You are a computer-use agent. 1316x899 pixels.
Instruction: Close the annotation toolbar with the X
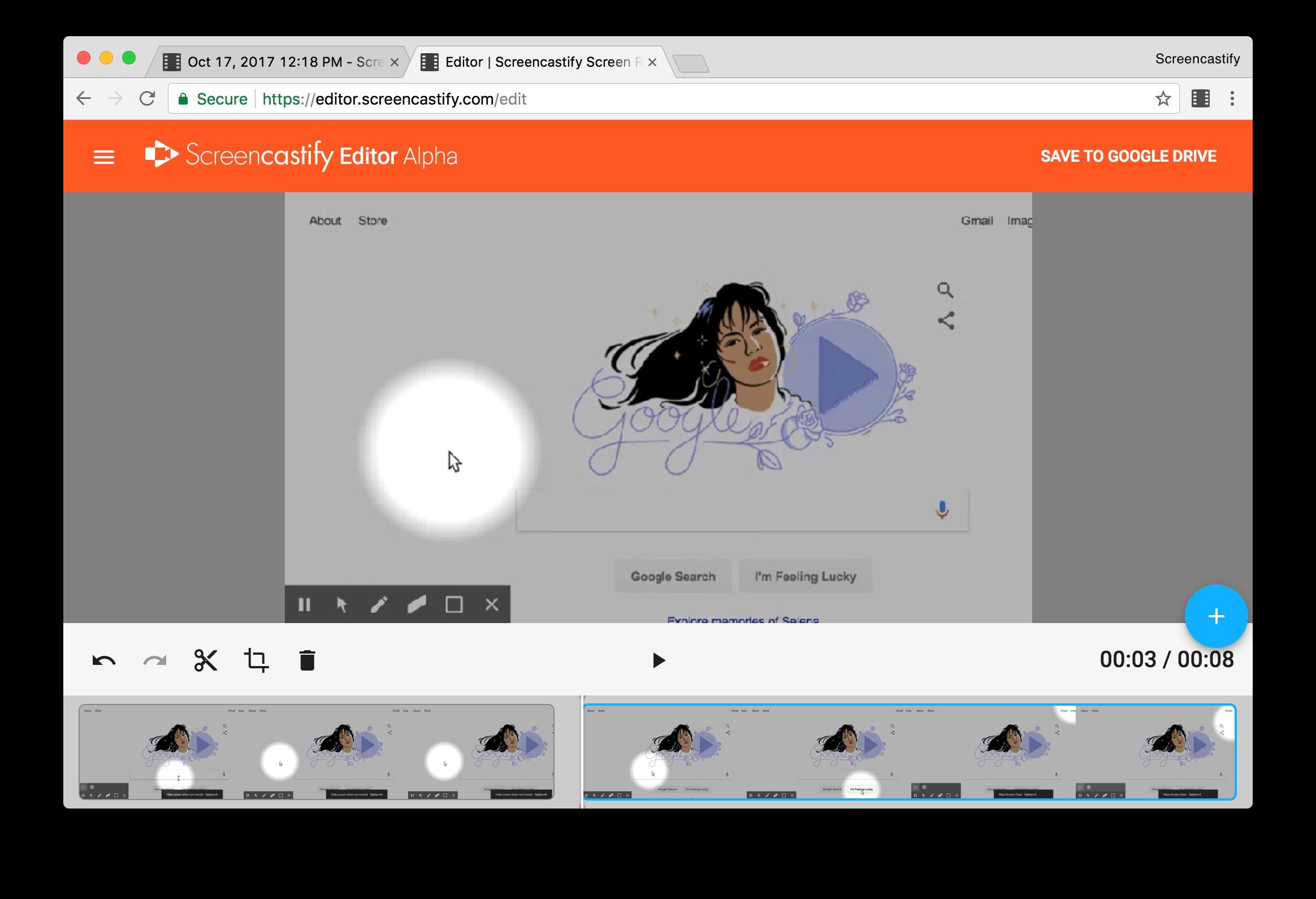click(491, 604)
